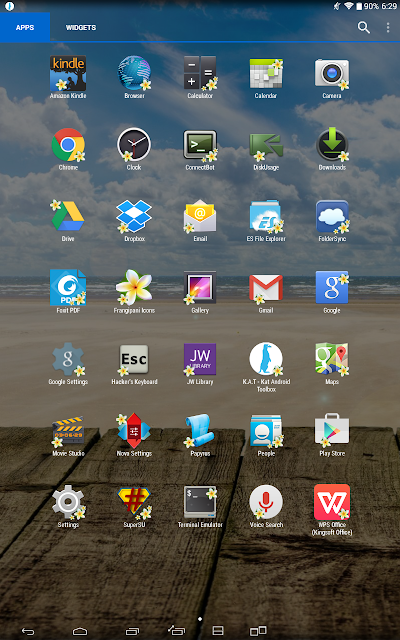Launch the SuperSU app
This screenshot has width=400, height=640.
[x=134, y=503]
